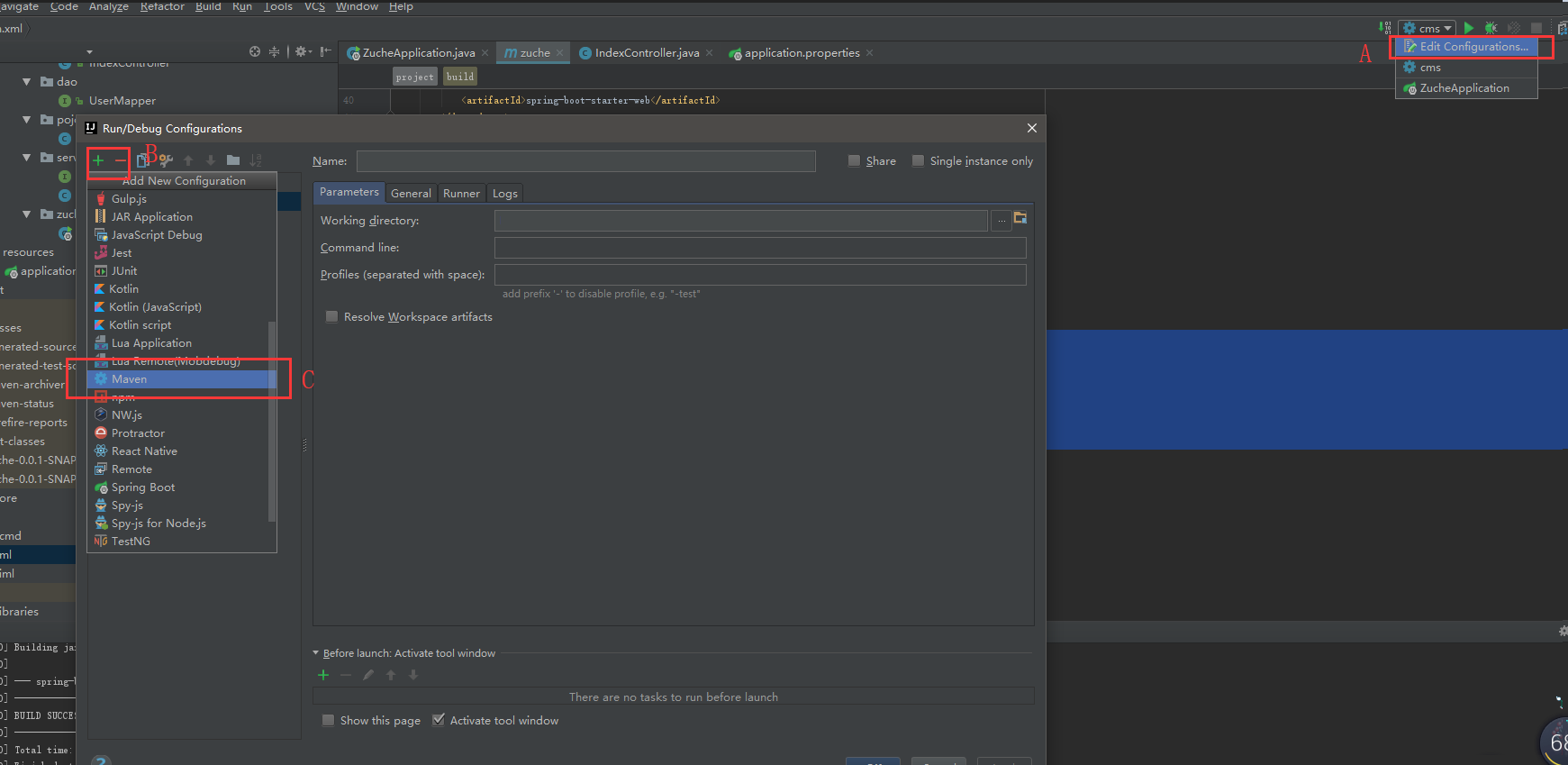Click the green Run button in toolbar
The height and width of the screenshot is (765, 1568).
1469,28
